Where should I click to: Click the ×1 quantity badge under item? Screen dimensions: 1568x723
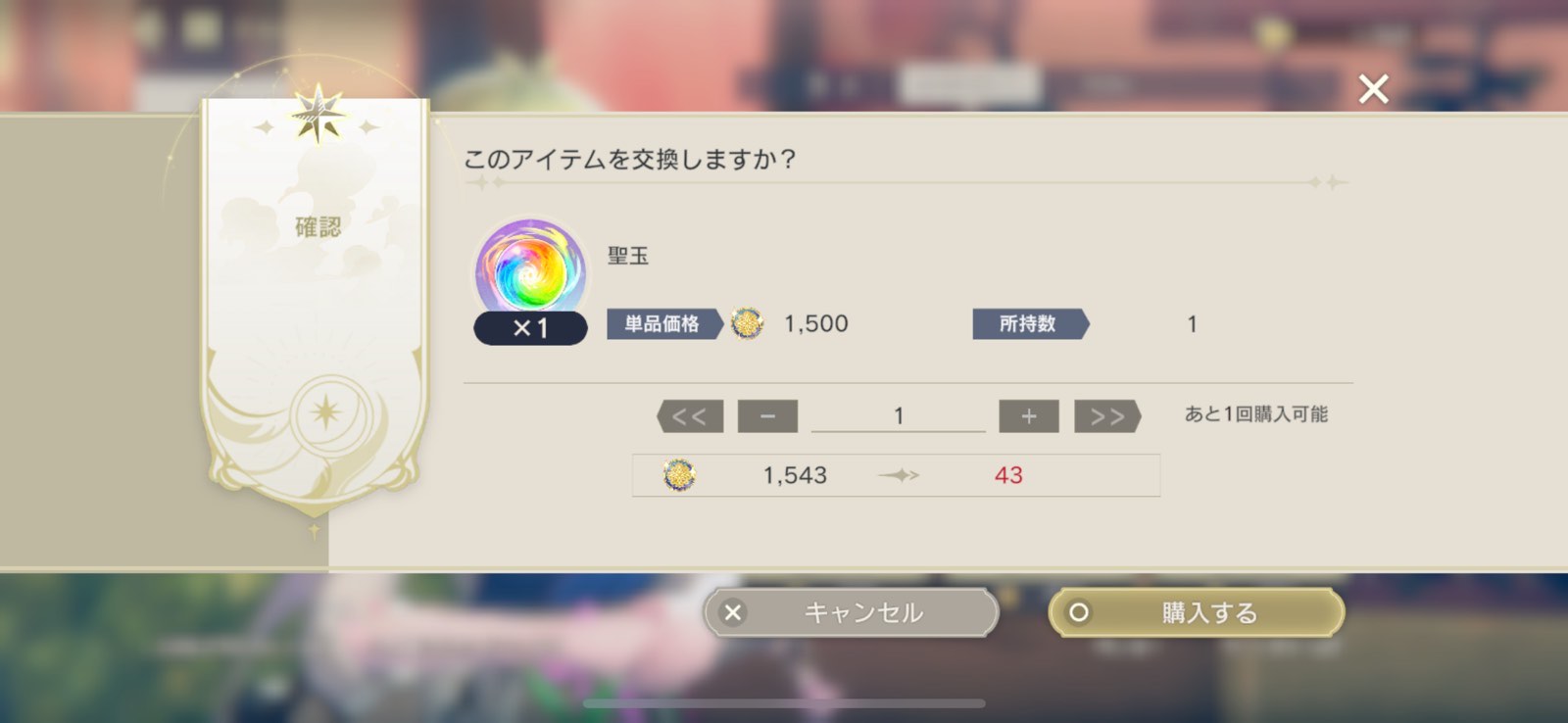pos(530,328)
